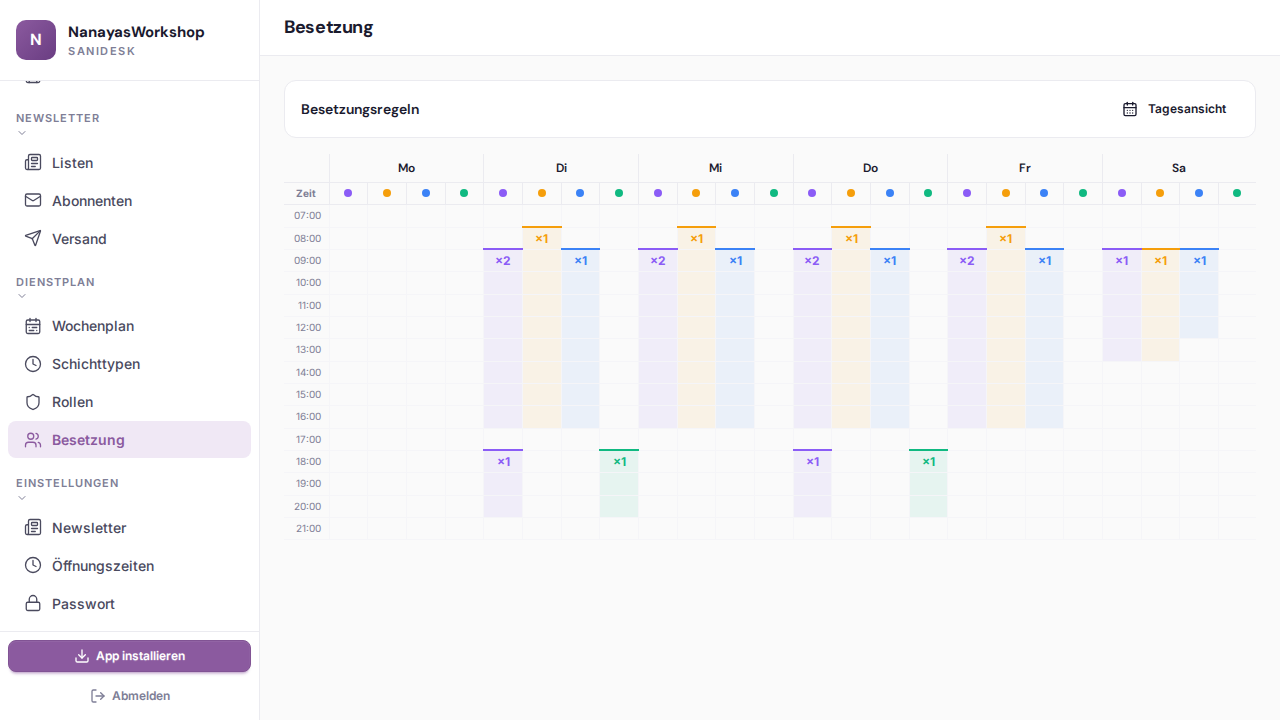Click the Listen newsletter icon
The width and height of the screenshot is (1280, 720).
pos(33,163)
